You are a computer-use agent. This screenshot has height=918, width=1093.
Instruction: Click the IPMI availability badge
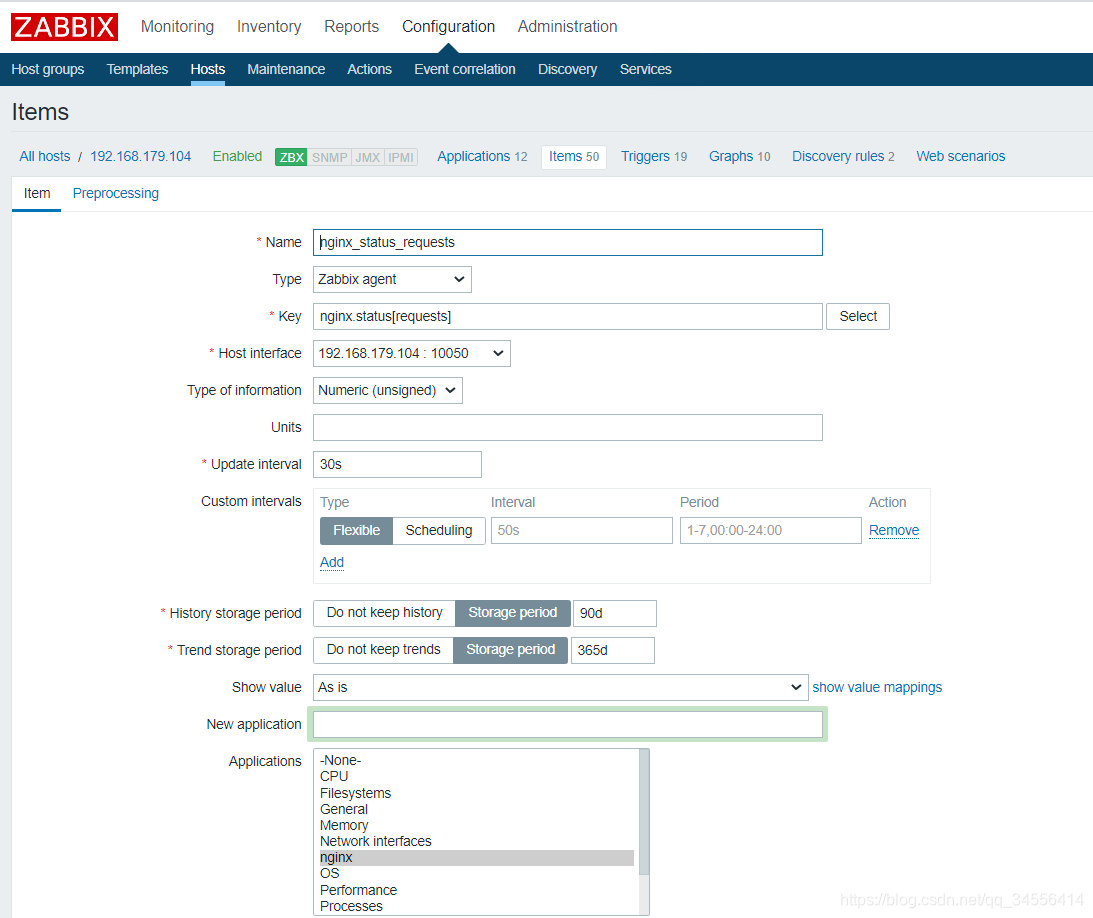[401, 157]
